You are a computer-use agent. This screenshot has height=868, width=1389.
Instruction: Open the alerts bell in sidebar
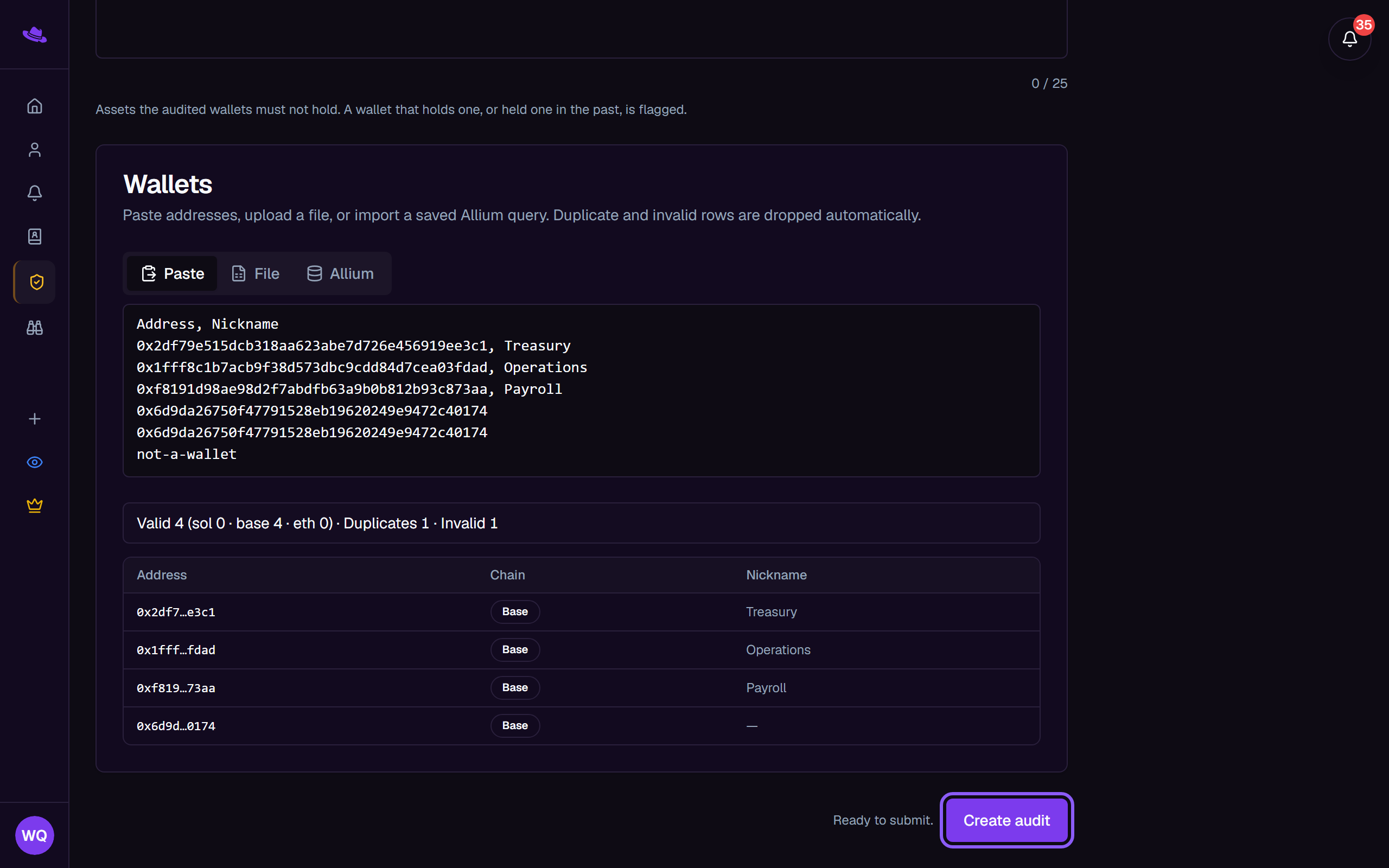tap(34, 193)
